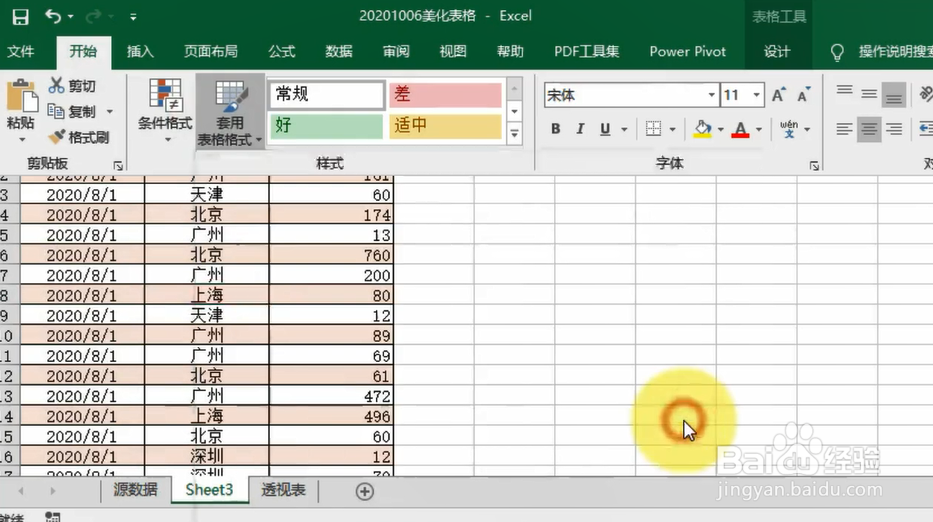Activate the 格式刷 format painter
This screenshot has width=933, height=522.
(x=79, y=137)
